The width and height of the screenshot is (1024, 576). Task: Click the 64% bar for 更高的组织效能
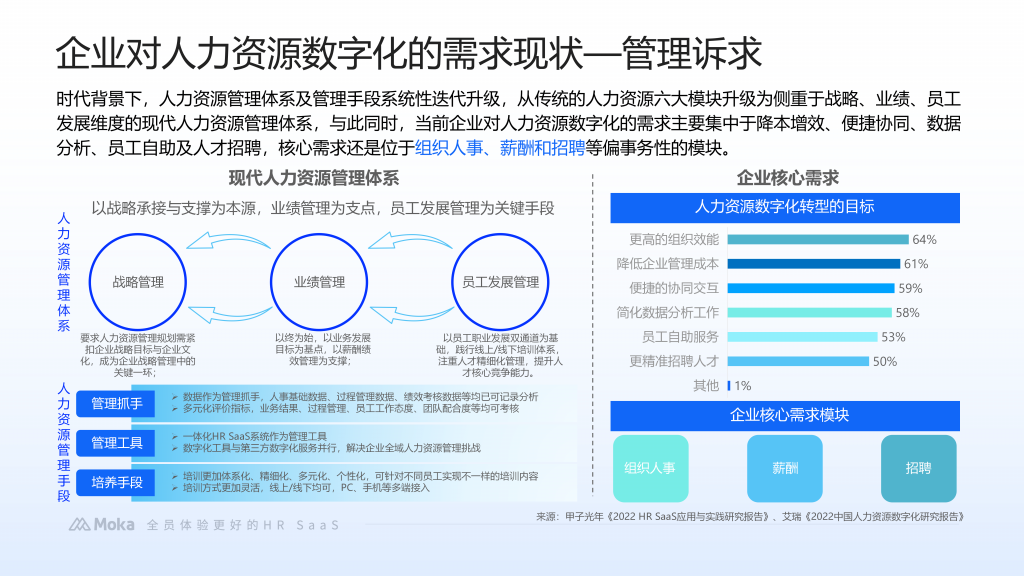coord(817,240)
